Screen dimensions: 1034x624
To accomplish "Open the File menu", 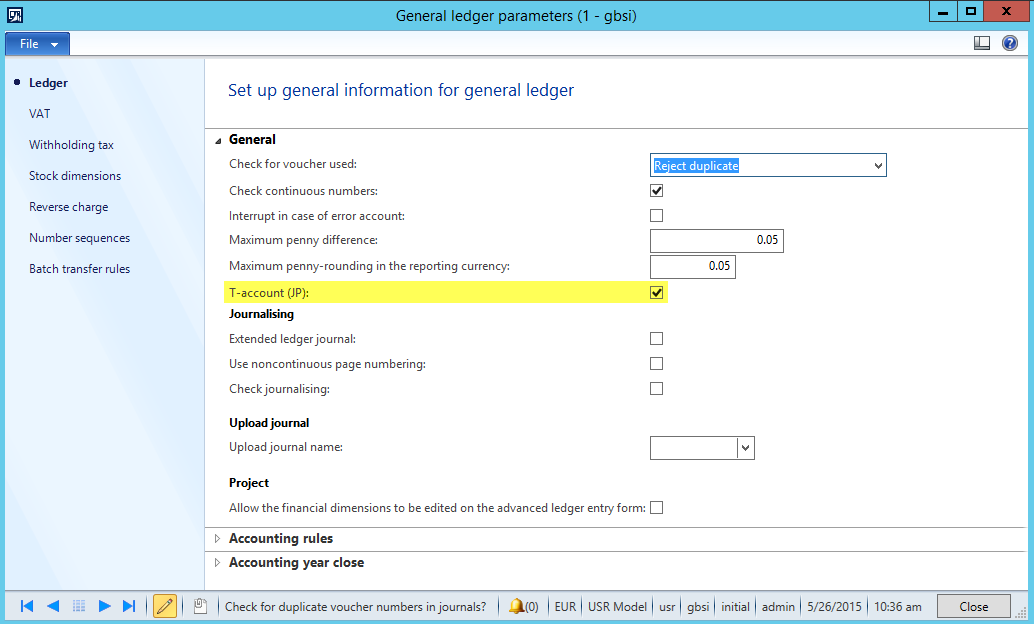I will [x=37, y=44].
